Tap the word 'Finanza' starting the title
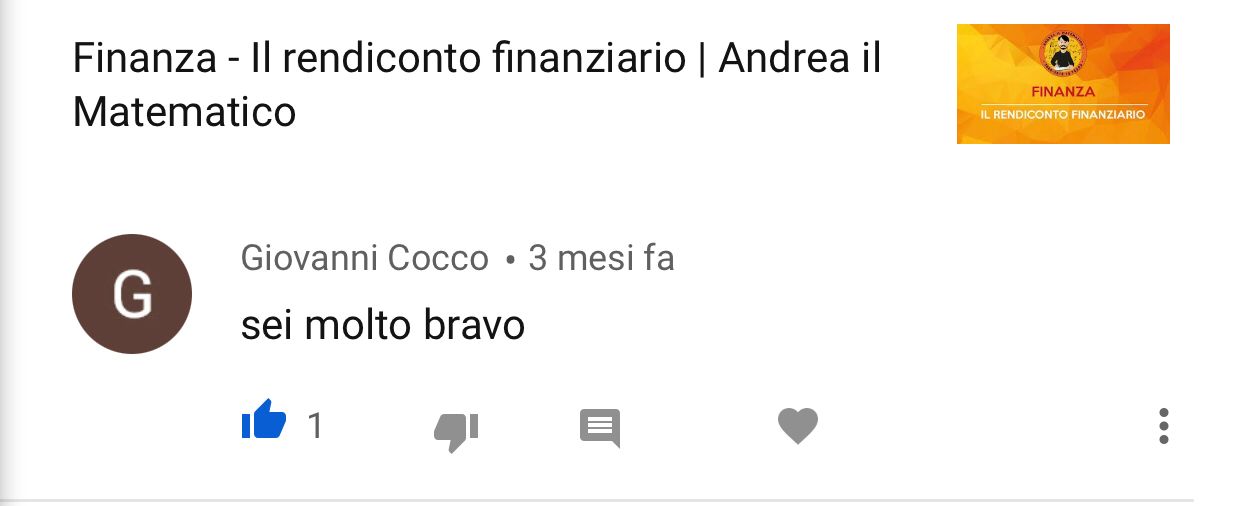The image size is (1242, 506). tap(145, 59)
